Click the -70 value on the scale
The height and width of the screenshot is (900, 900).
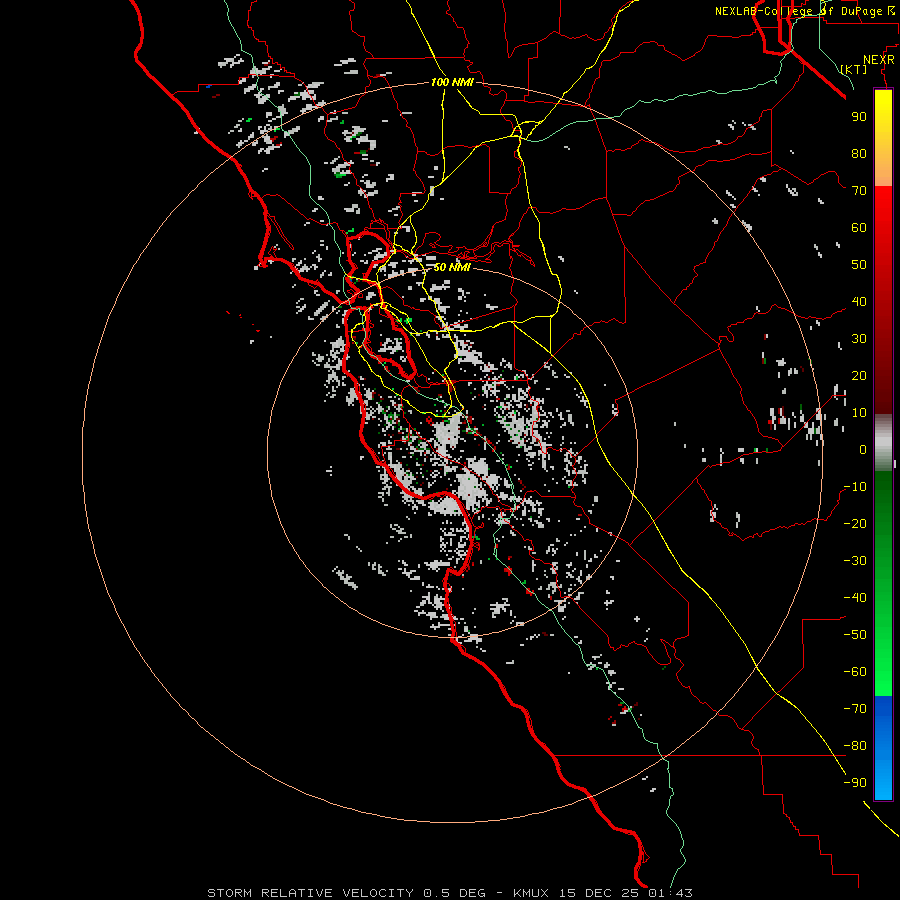tap(855, 709)
